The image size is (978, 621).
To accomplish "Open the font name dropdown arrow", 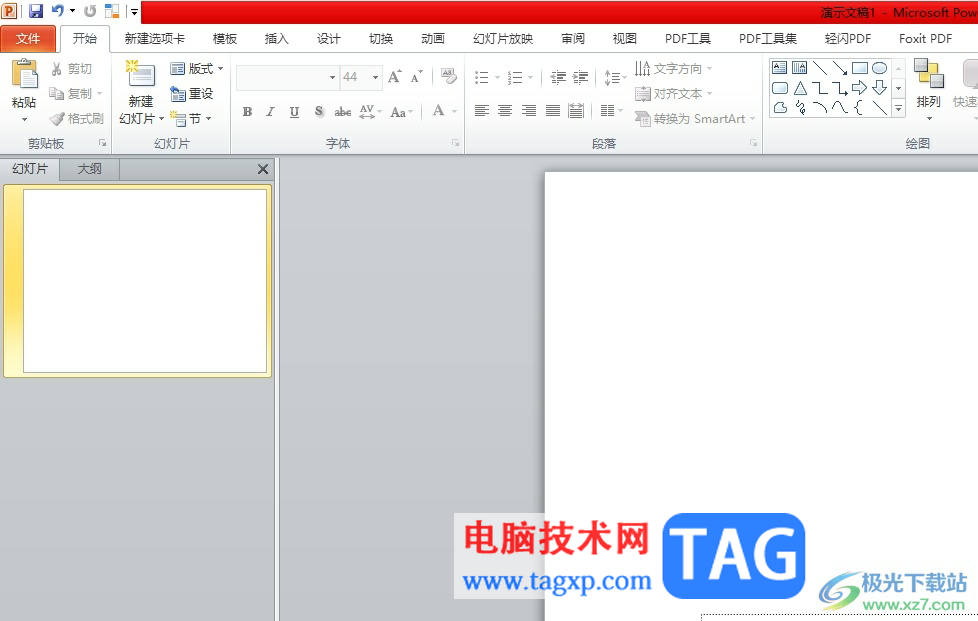I will coord(332,77).
